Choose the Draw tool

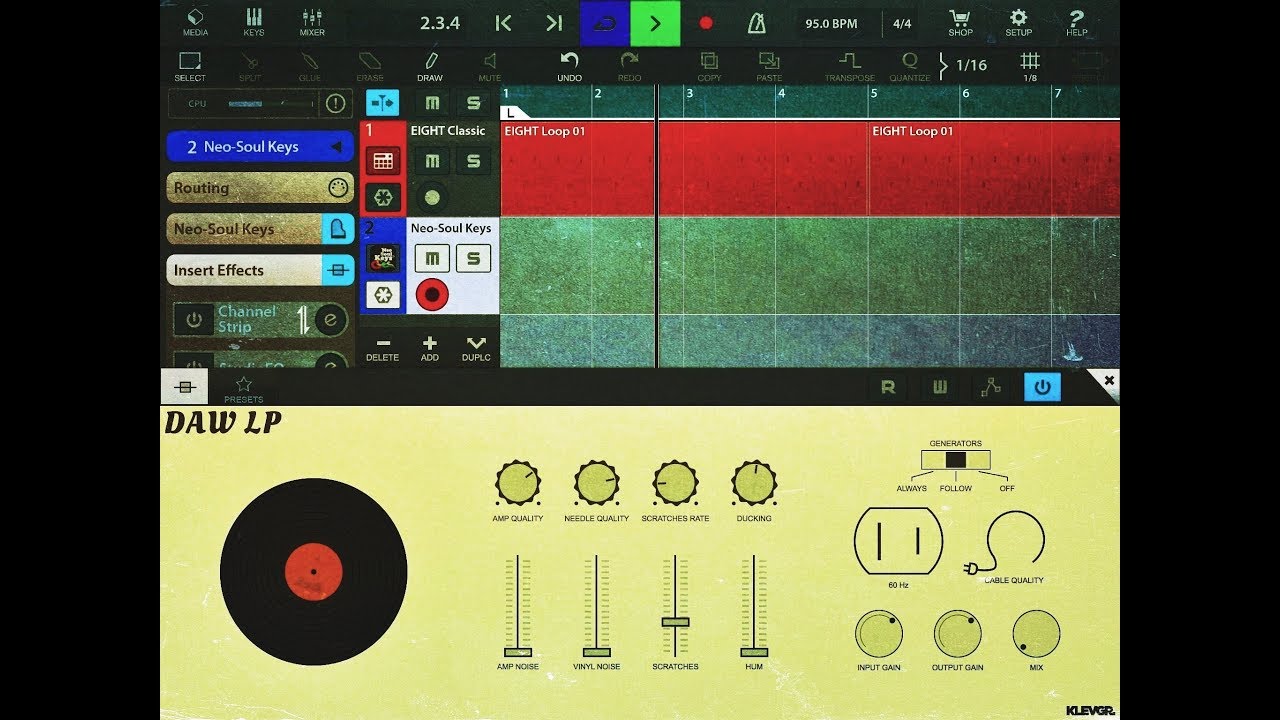point(430,66)
